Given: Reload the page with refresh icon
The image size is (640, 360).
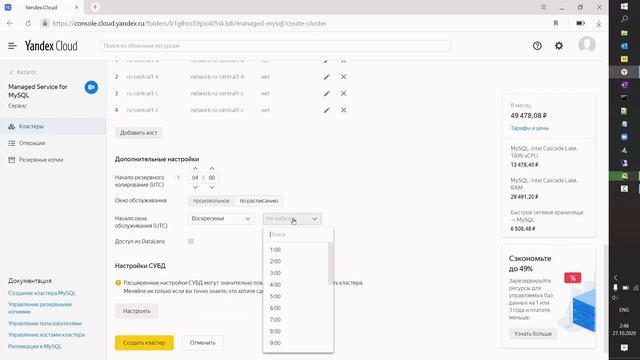Looking at the screenshot, I should pos(28,23).
